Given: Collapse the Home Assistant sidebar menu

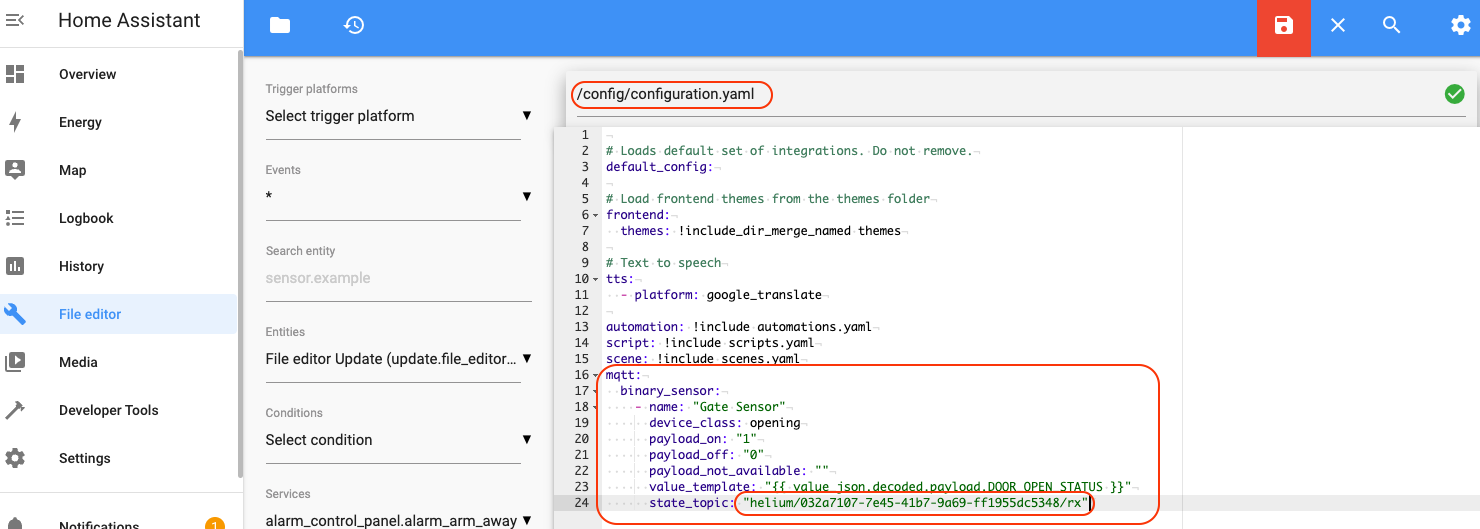Looking at the screenshot, I should pos(15,20).
